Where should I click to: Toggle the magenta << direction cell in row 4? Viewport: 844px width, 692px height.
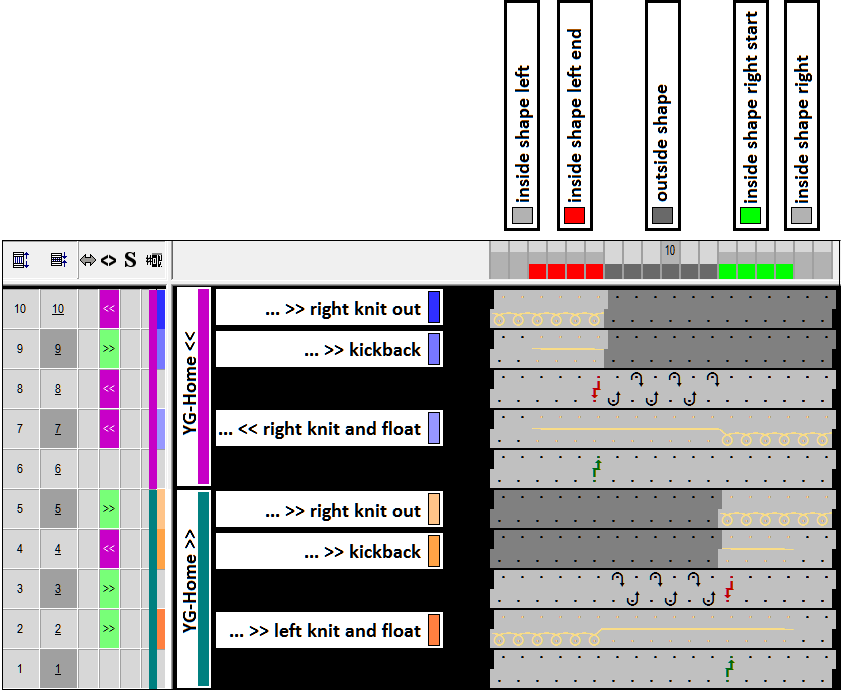click(109, 549)
